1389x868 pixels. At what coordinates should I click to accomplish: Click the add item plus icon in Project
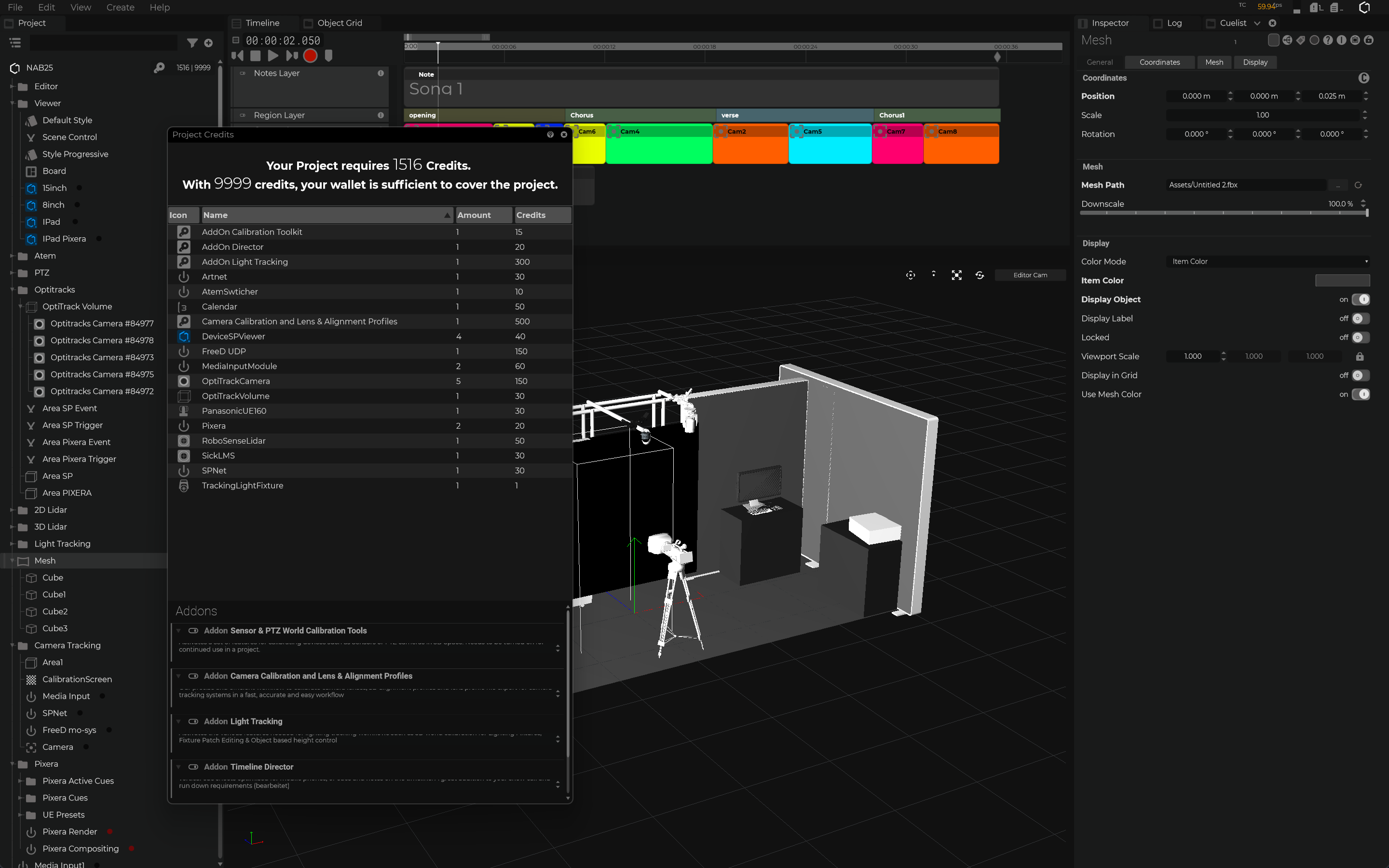[208, 43]
